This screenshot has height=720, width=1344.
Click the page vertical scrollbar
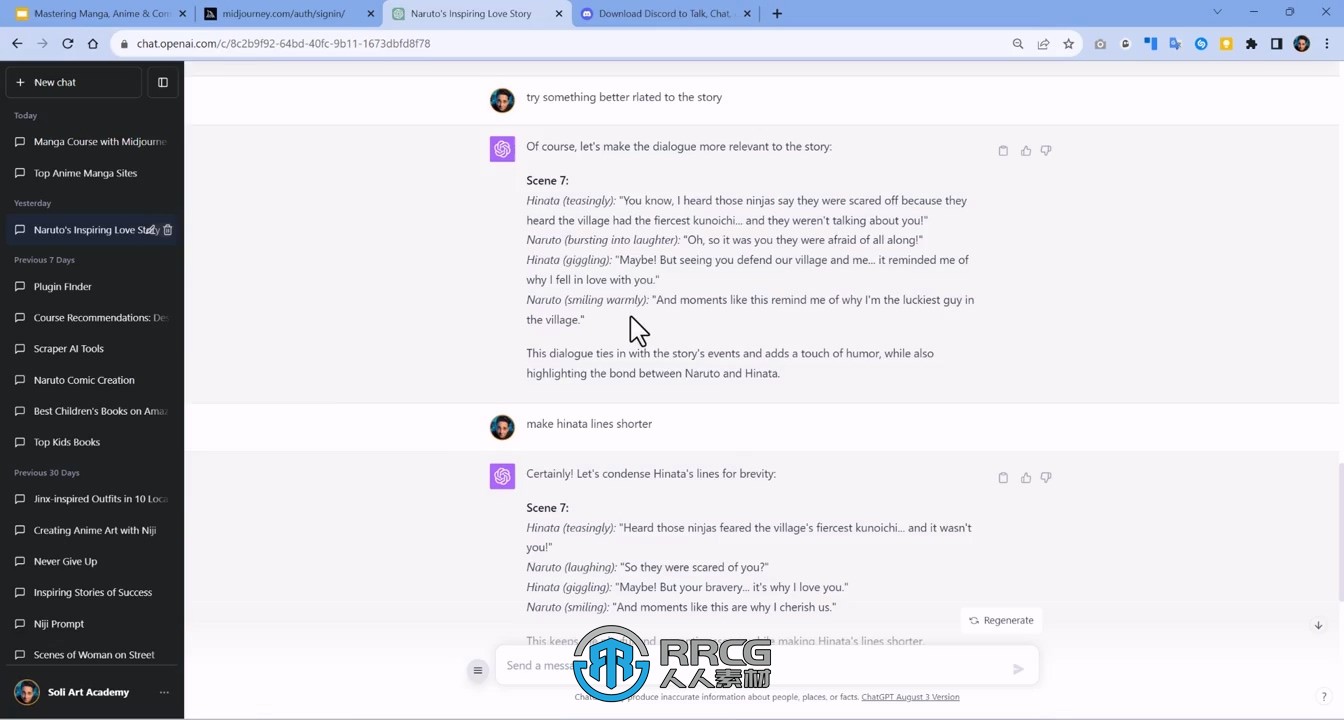[x=1340, y=532]
